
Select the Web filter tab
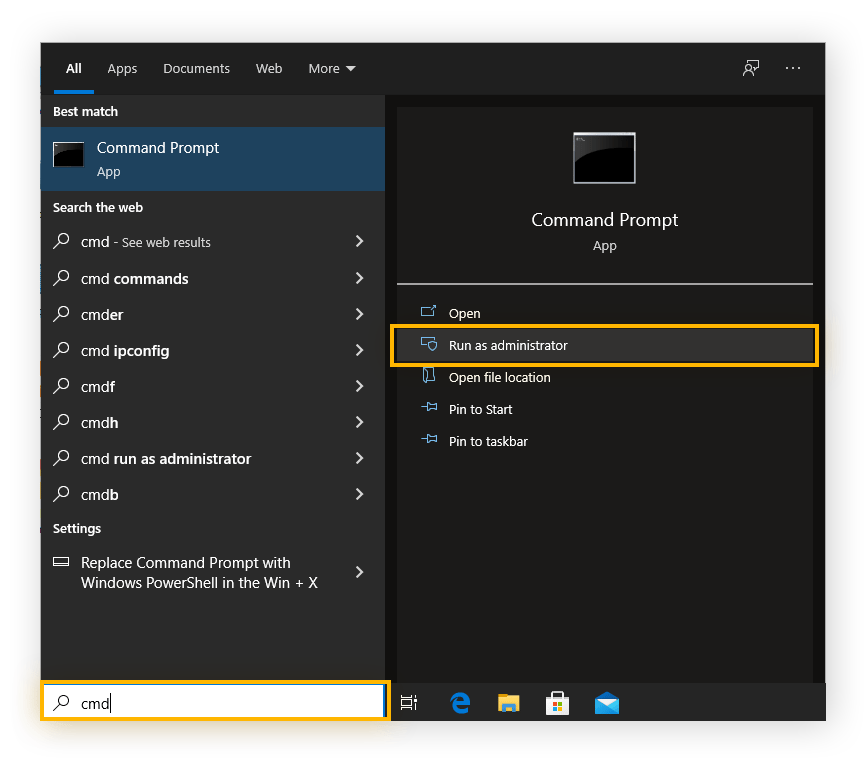click(269, 68)
